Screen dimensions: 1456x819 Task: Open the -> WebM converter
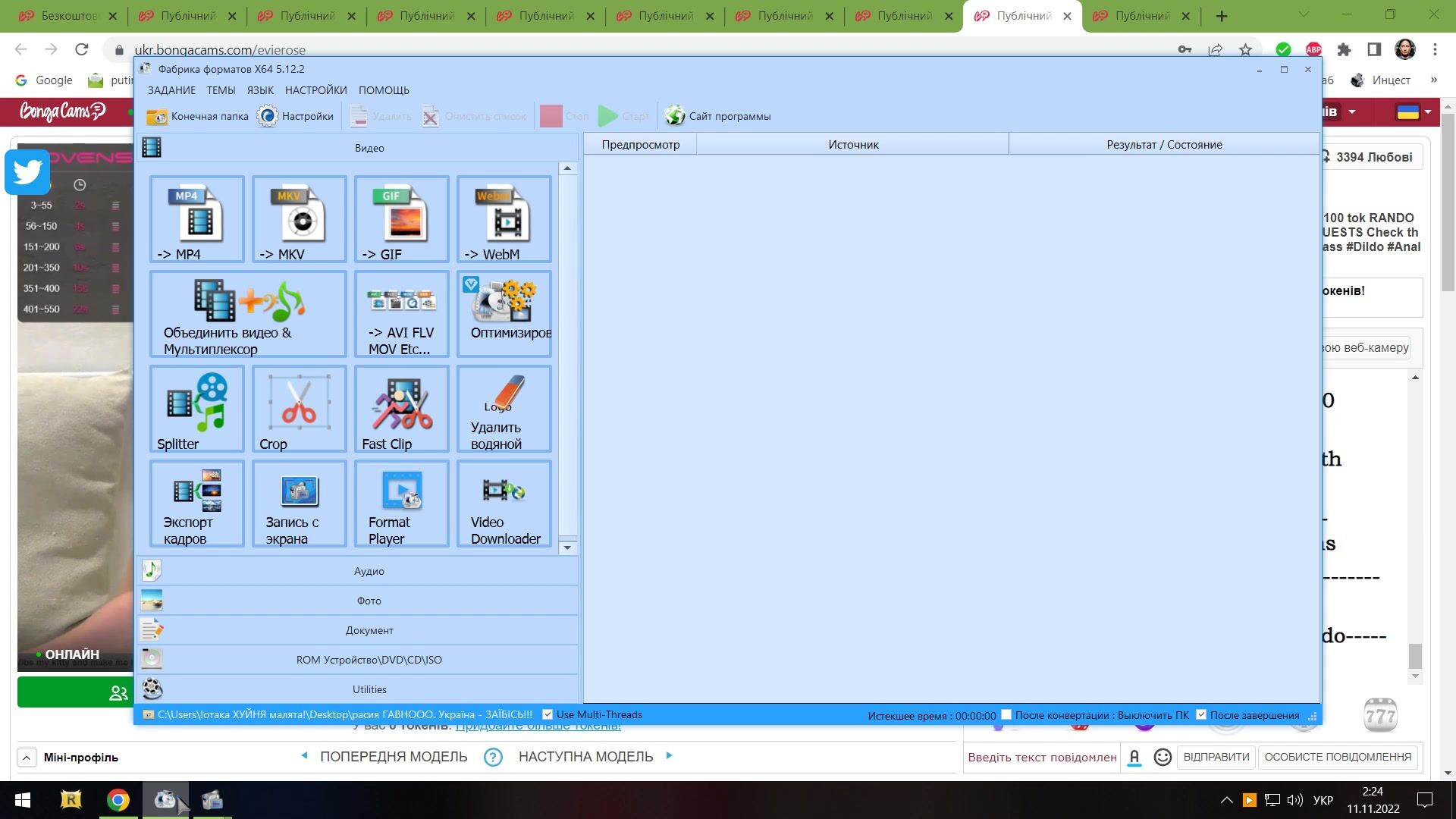pos(504,219)
